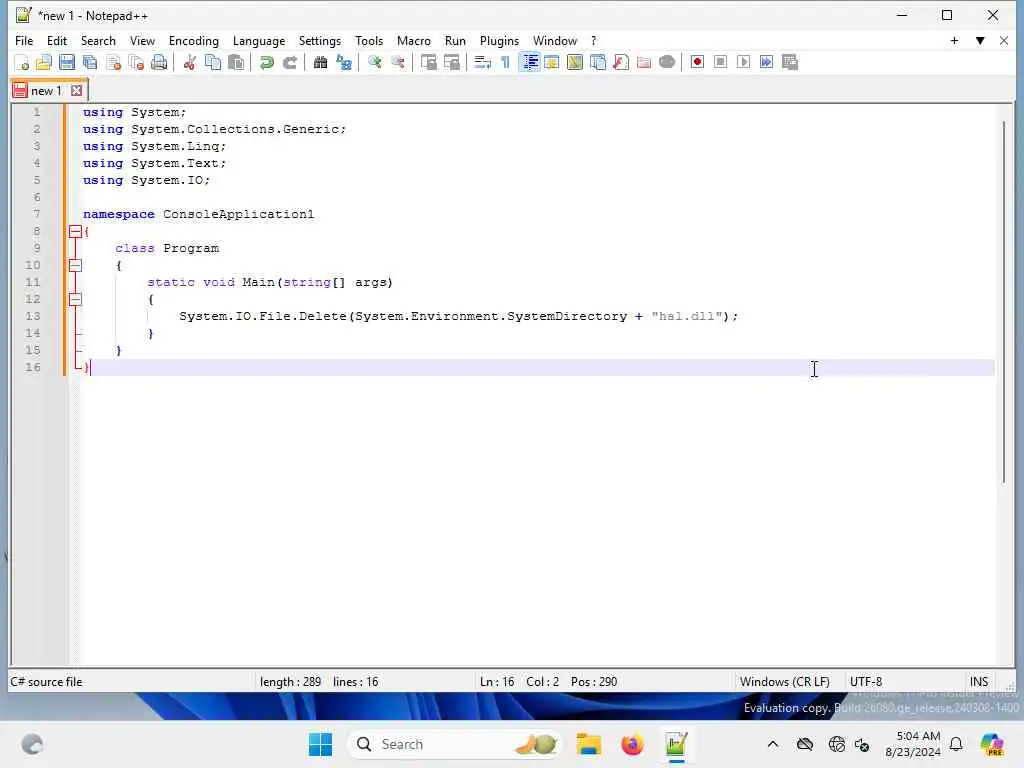1024x768 pixels.
Task: Undo the last edit via toolbar
Action: 266,63
